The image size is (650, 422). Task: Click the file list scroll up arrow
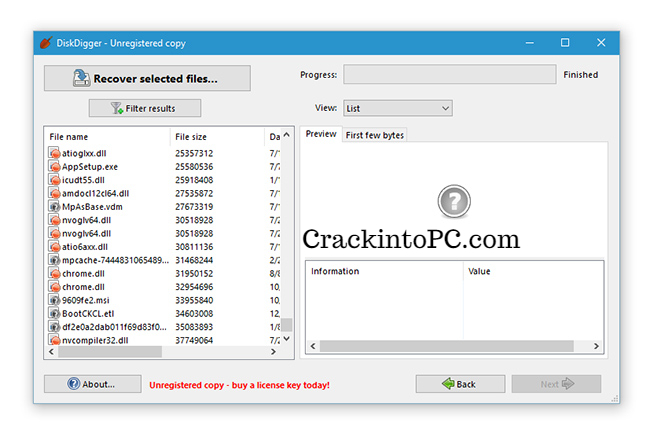coord(286,135)
